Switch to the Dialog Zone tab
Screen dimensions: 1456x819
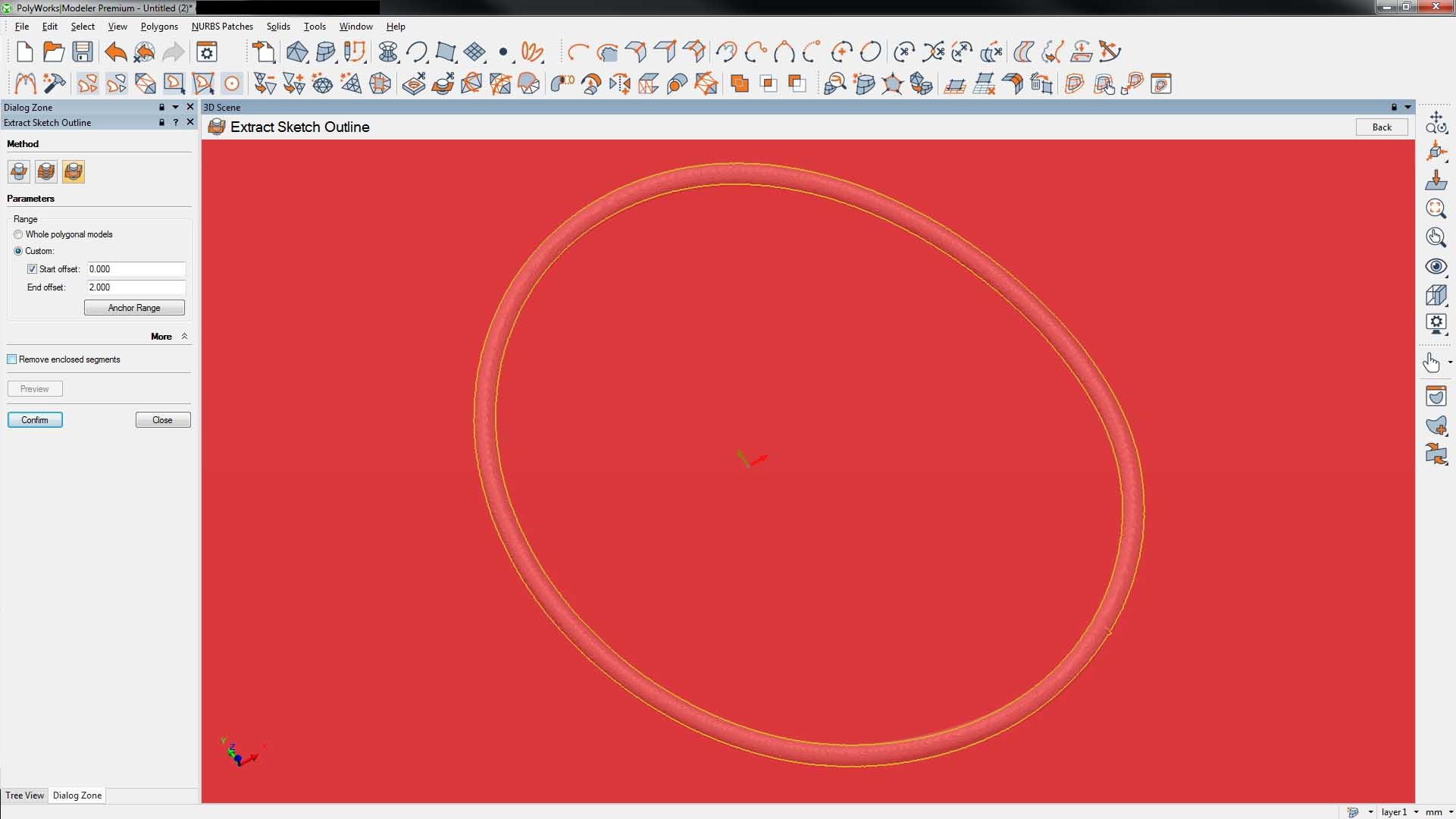coord(77,795)
